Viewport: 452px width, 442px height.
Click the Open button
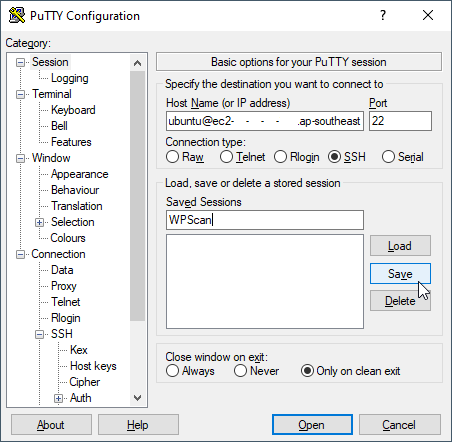(312, 425)
